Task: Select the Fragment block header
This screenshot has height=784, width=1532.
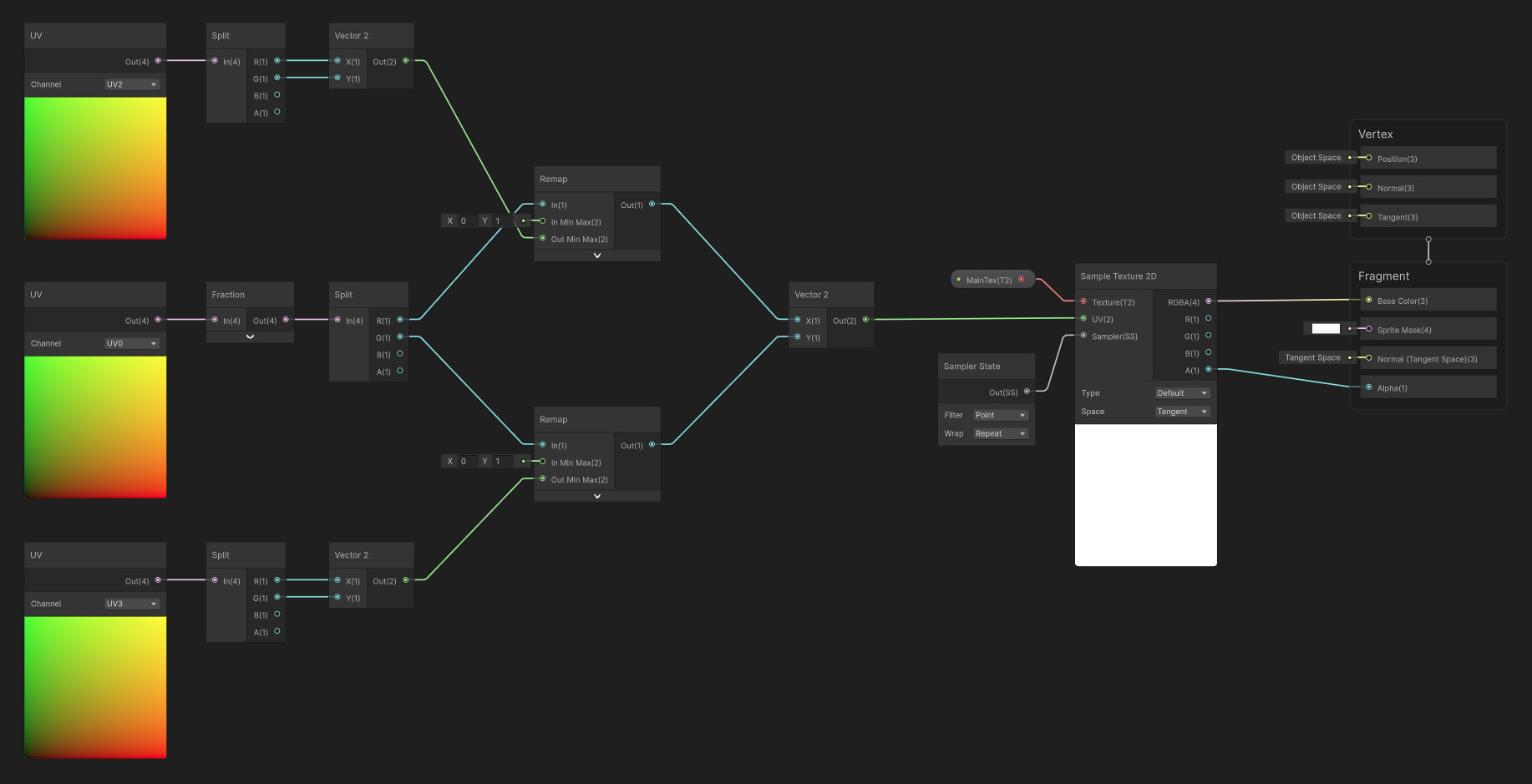Action: pos(1384,276)
